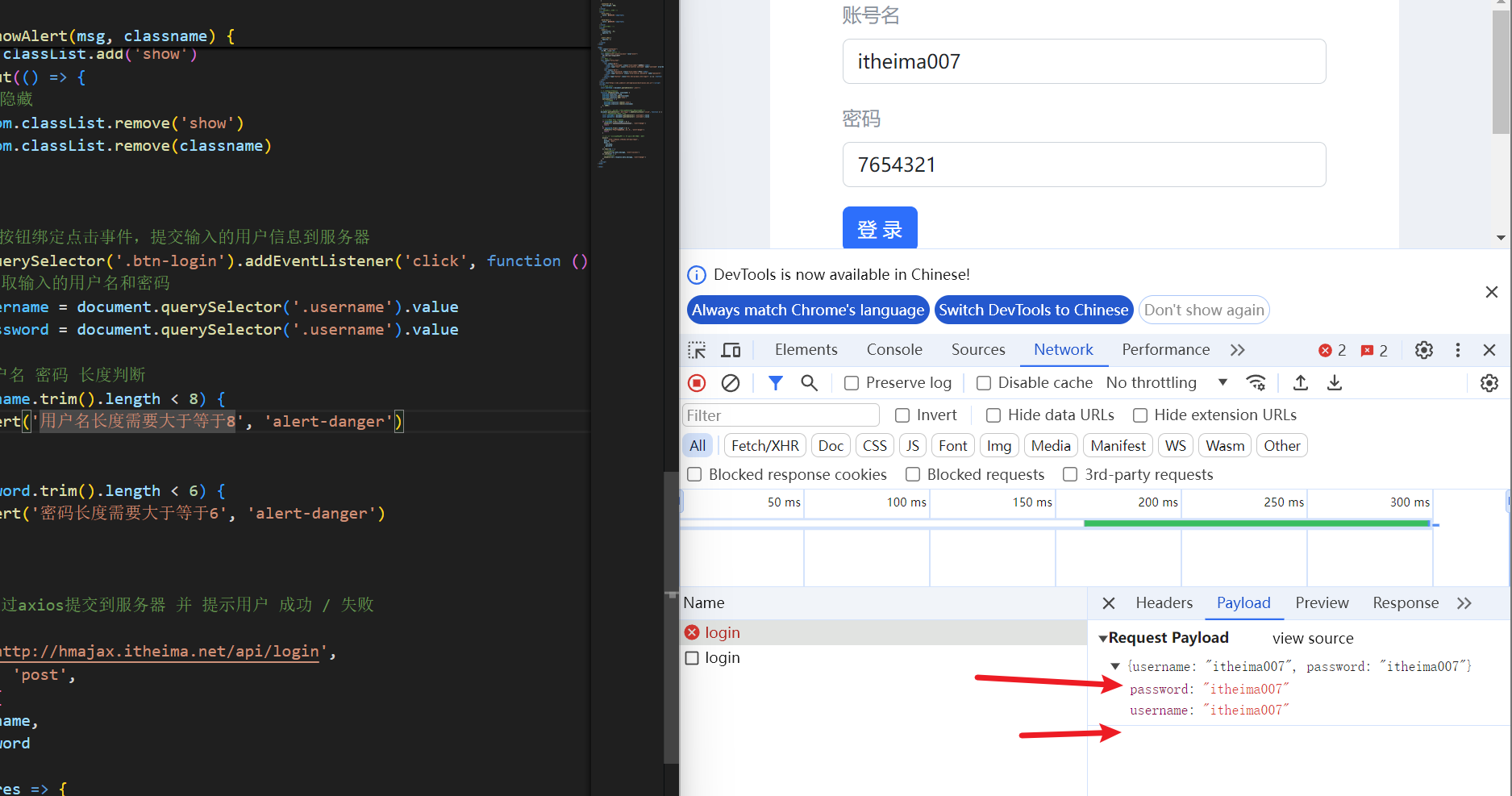Click the 150 ms timeline marker
The height and width of the screenshot is (796, 1512).
click(1032, 502)
